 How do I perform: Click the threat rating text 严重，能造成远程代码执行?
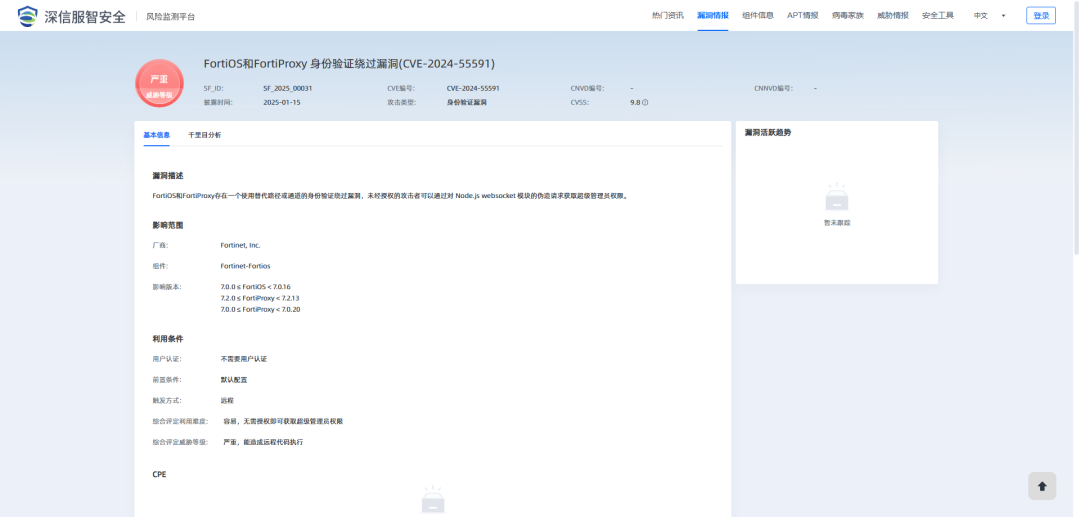click(263, 442)
